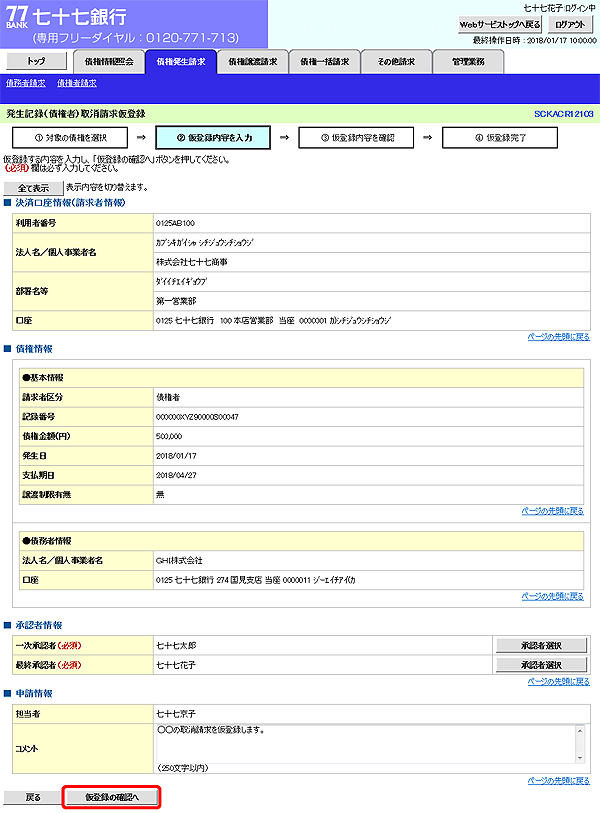Screen dimensions: 600x813
Task: Click 申請情報 section heading
Action: tap(34, 693)
